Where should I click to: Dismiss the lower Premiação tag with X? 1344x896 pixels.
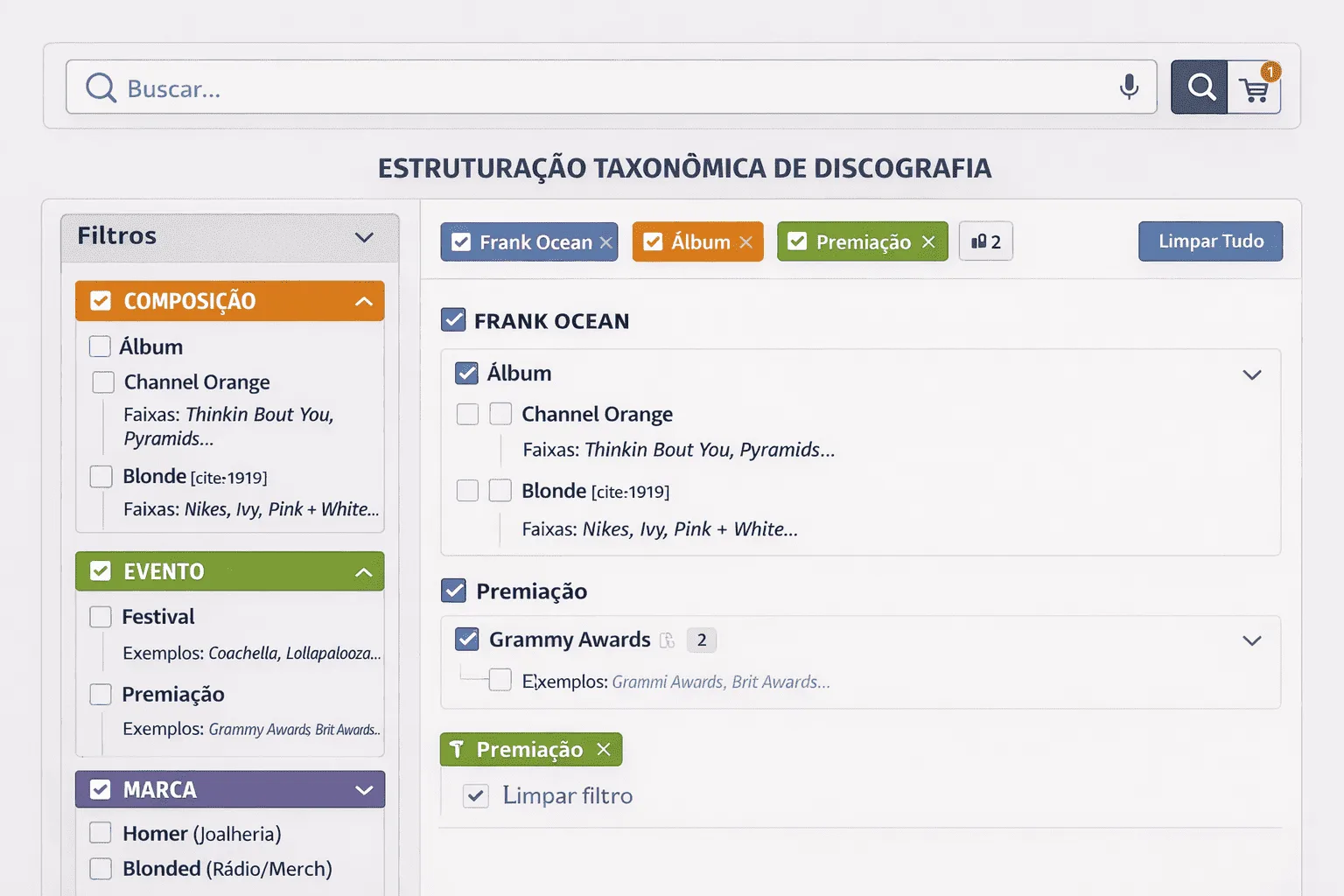[603, 750]
